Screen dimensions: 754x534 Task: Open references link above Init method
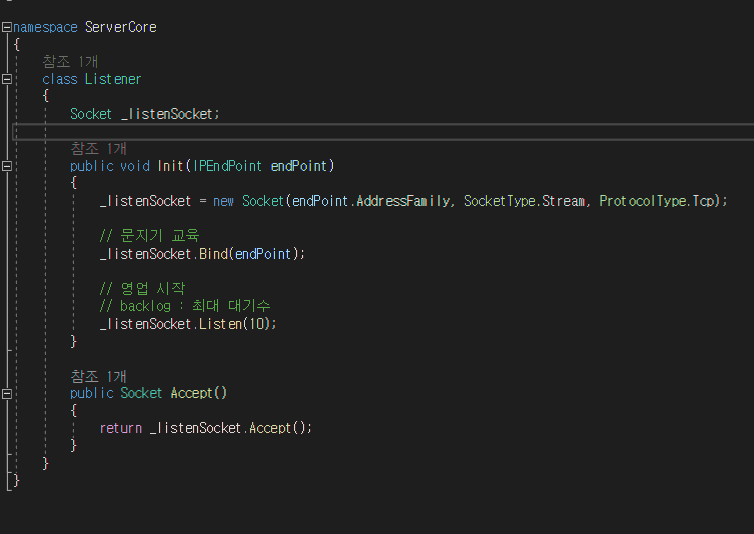pyautogui.click(x=99, y=148)
